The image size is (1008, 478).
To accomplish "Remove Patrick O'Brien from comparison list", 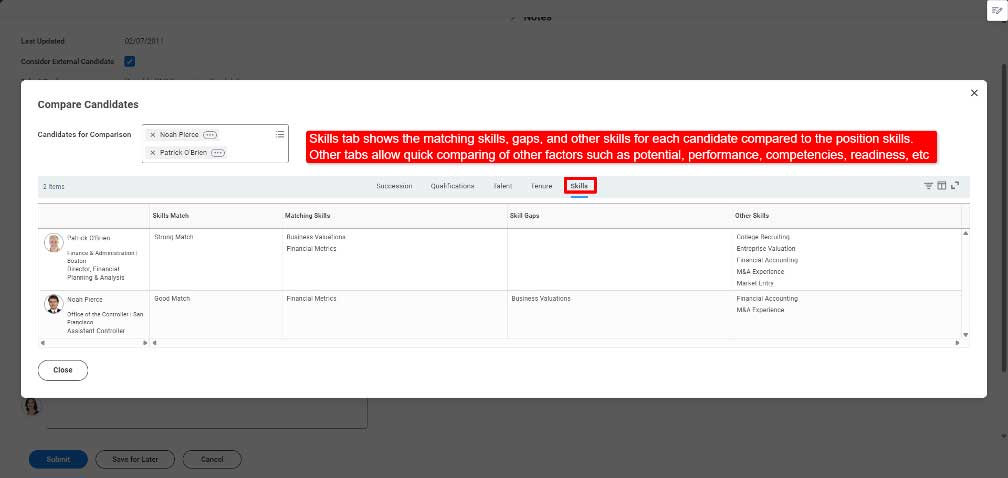I will coord(153,152).
